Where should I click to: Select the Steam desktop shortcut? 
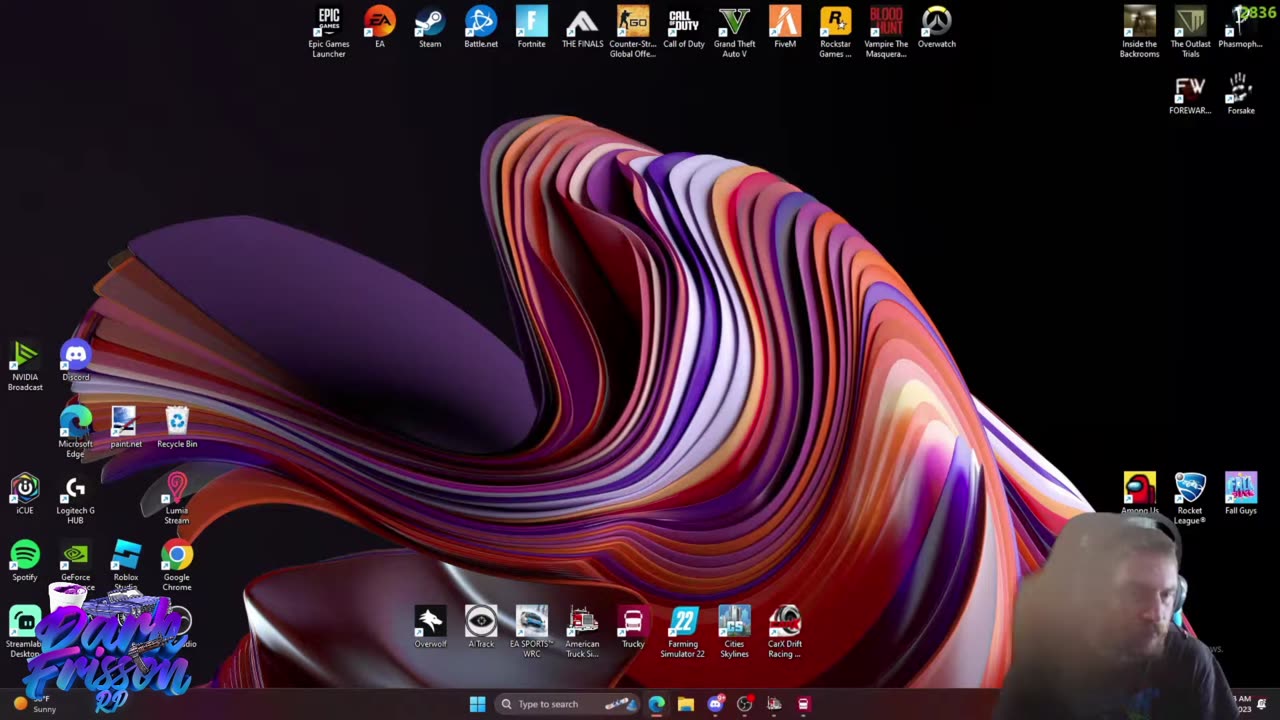tap(430, 27)
